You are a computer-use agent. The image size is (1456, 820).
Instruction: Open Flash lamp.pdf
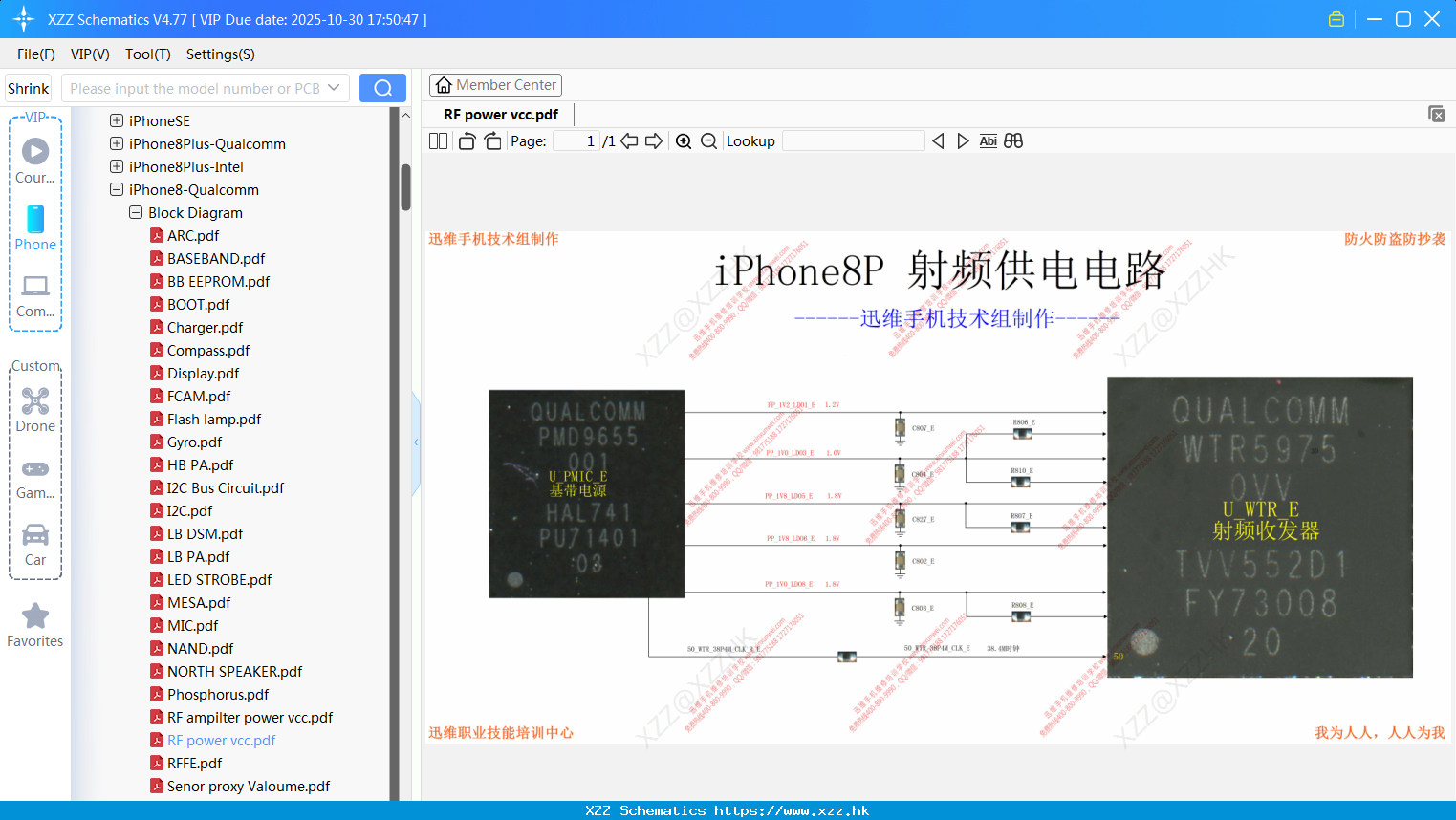[214, 419]
